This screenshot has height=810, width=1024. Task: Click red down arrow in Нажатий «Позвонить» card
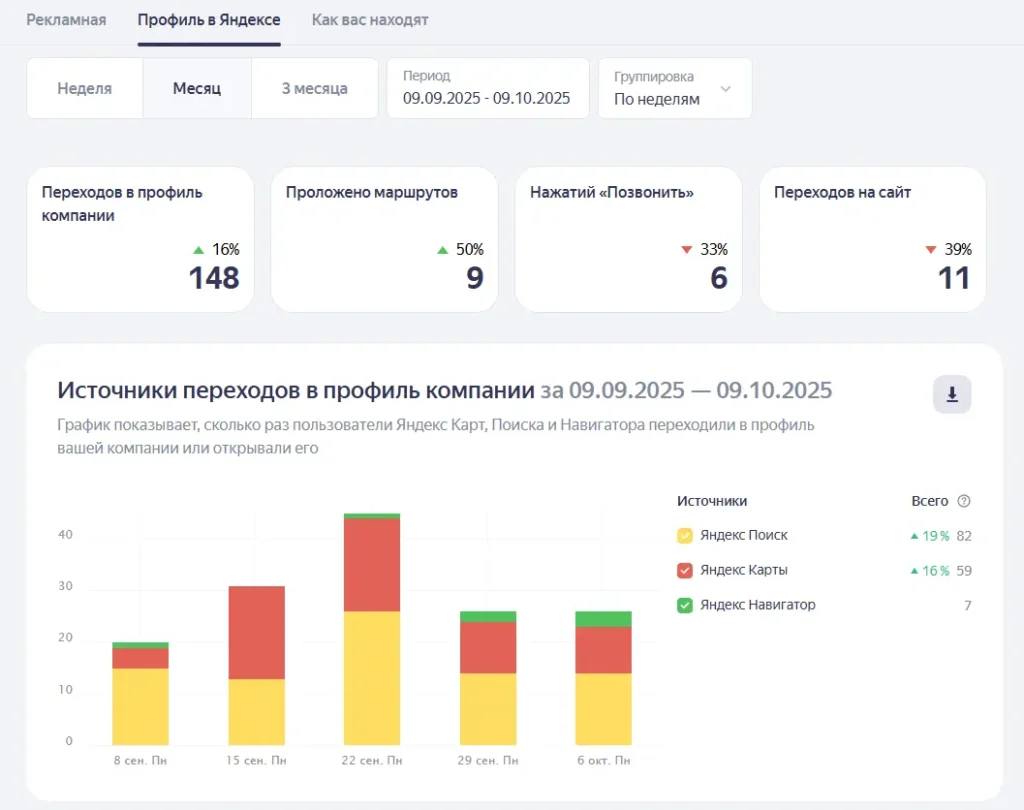(x=686, y=250)
